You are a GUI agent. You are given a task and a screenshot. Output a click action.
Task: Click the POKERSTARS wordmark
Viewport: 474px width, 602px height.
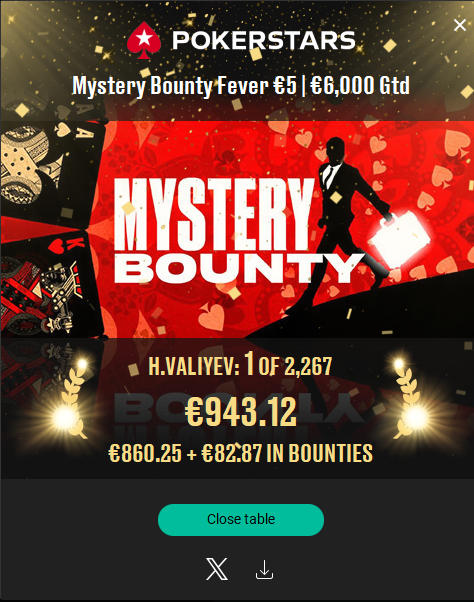(264, 40)
